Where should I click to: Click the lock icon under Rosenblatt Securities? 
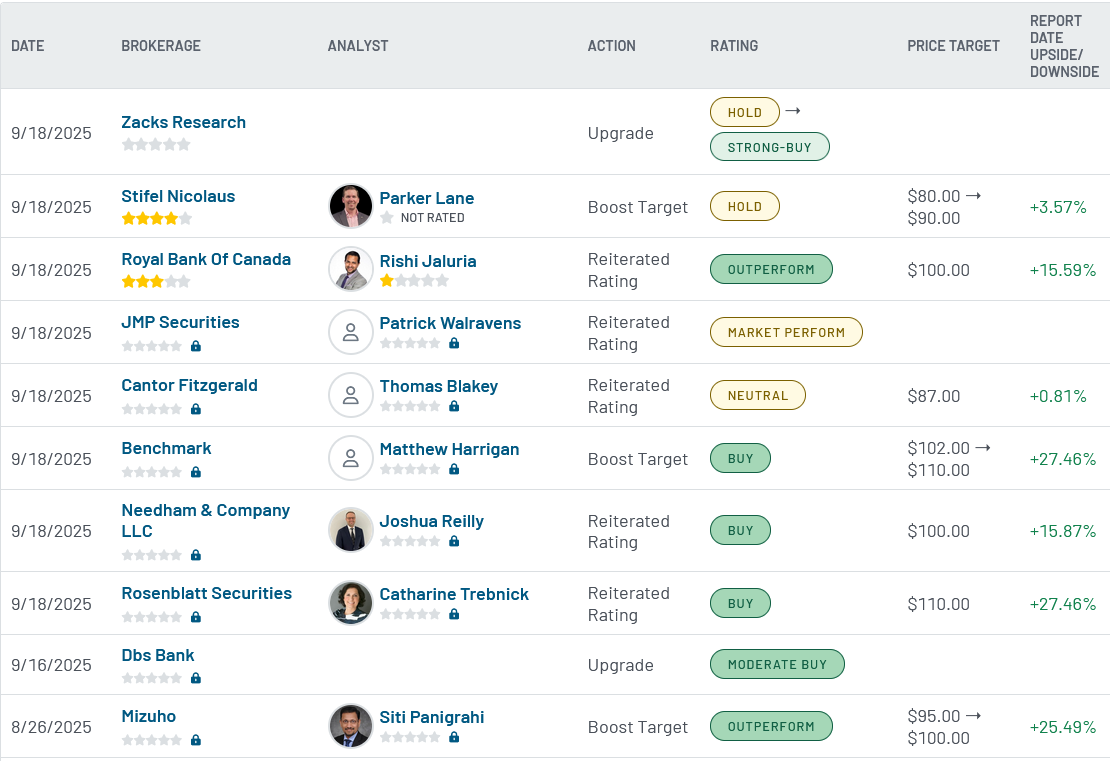tap(196, 617)
